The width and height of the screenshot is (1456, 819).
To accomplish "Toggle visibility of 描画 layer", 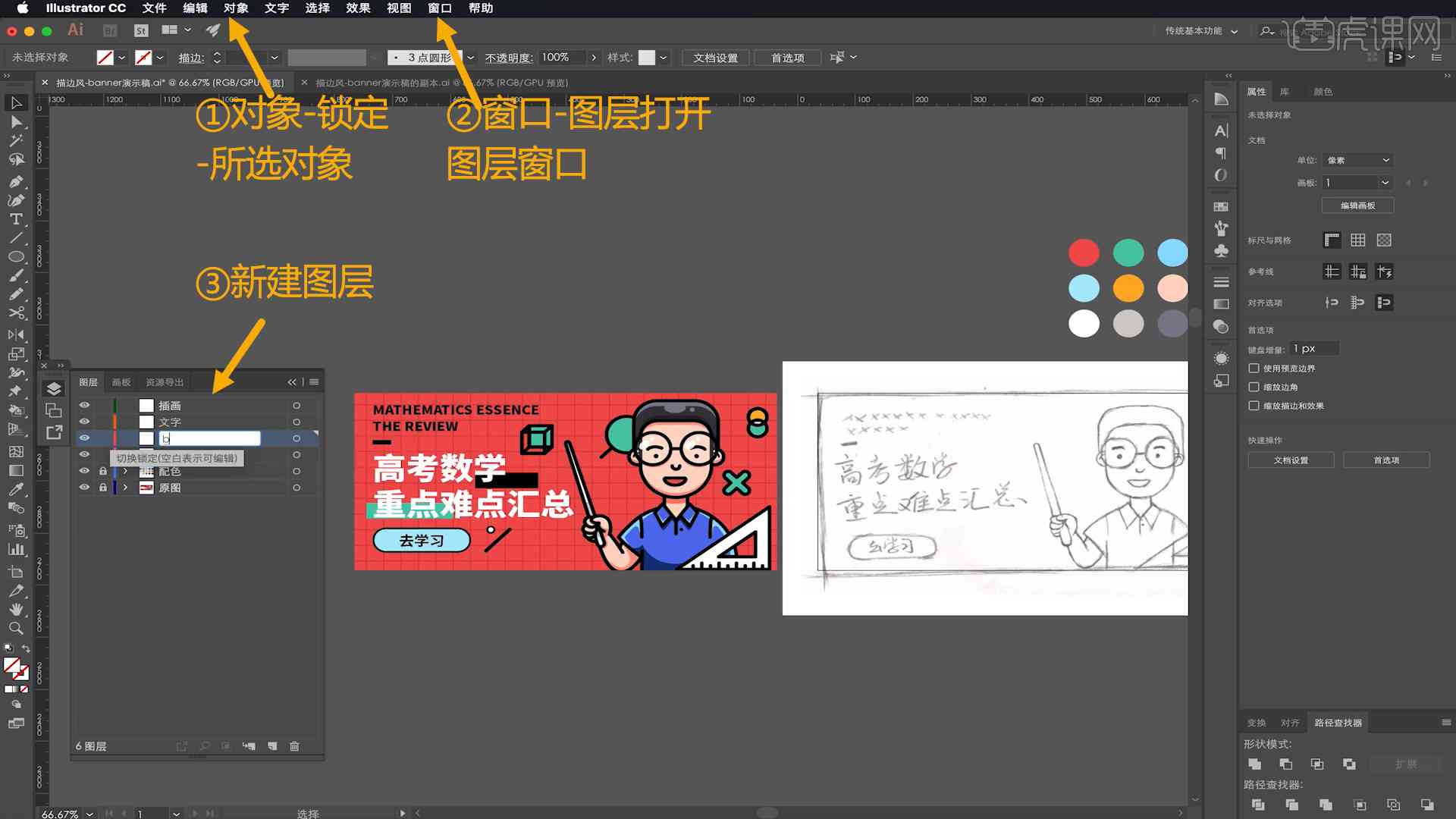I will (x=85, y=404).
